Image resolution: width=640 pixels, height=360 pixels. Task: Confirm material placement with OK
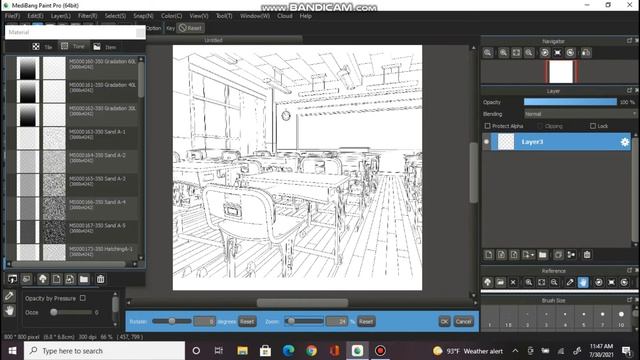[x=444, y=322]
